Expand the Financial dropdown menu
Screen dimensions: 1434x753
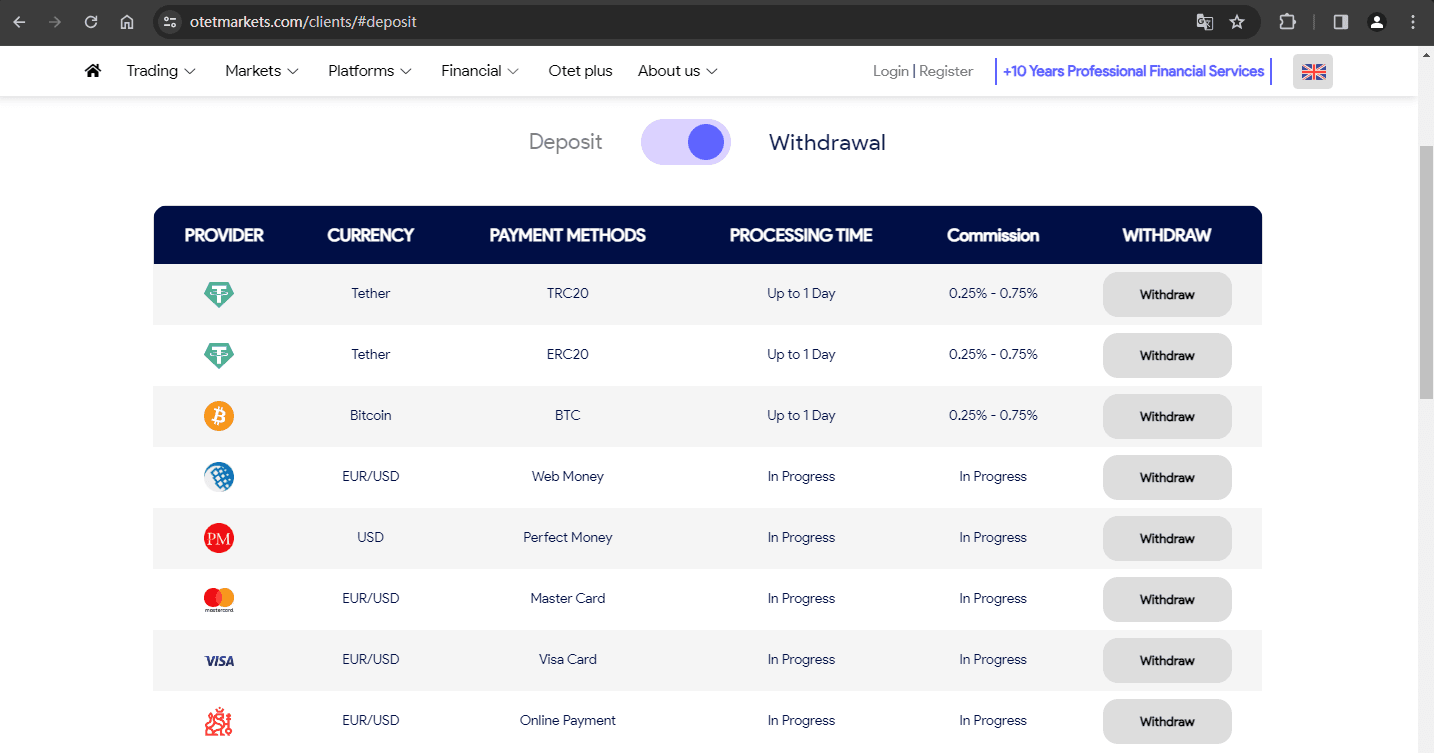click(x=480, y=71)
